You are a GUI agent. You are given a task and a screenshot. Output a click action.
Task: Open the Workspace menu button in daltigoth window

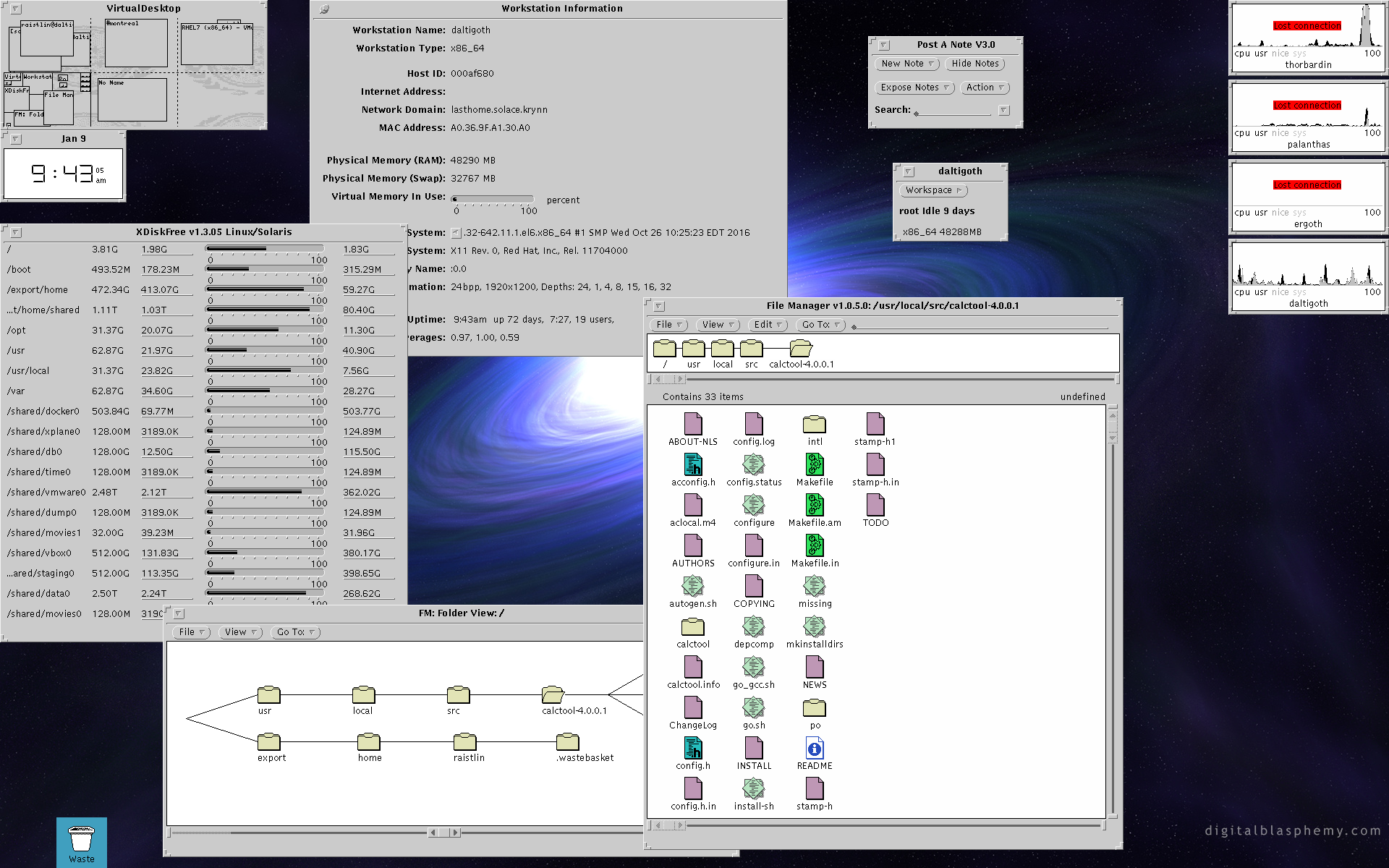pos(933,190)
